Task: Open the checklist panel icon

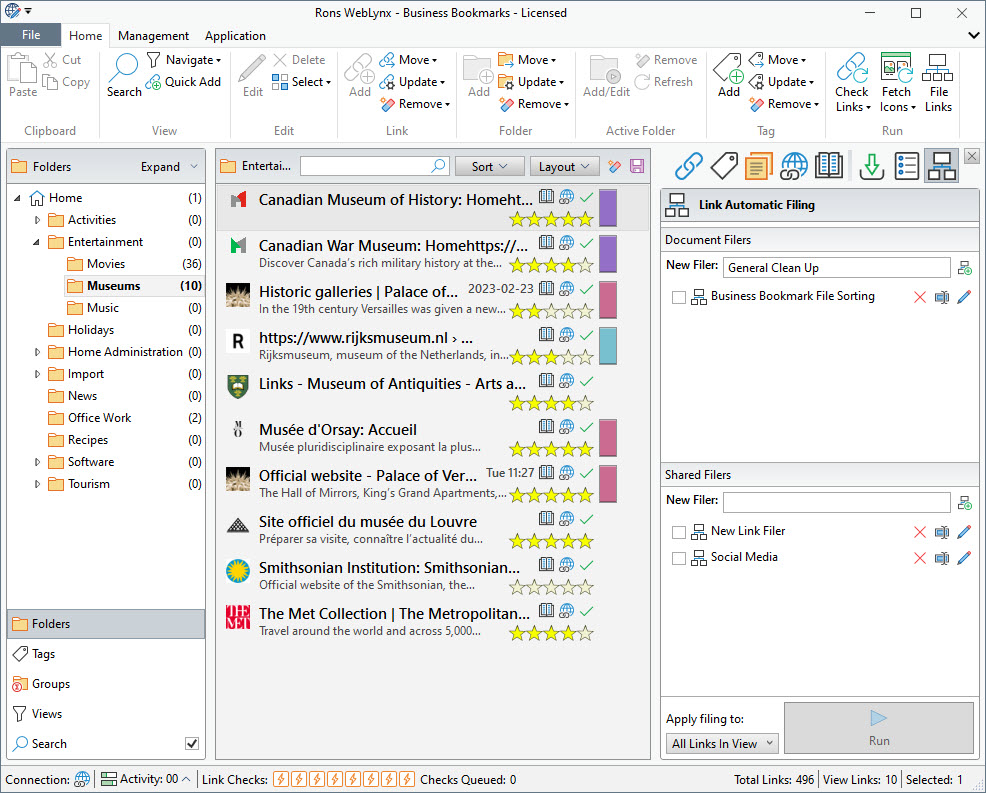Action: point(907,167)
